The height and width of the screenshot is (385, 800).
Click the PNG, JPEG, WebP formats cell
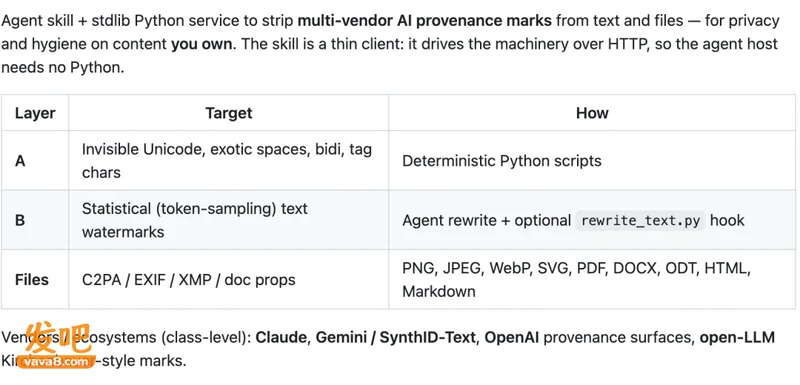coord(592,279)
